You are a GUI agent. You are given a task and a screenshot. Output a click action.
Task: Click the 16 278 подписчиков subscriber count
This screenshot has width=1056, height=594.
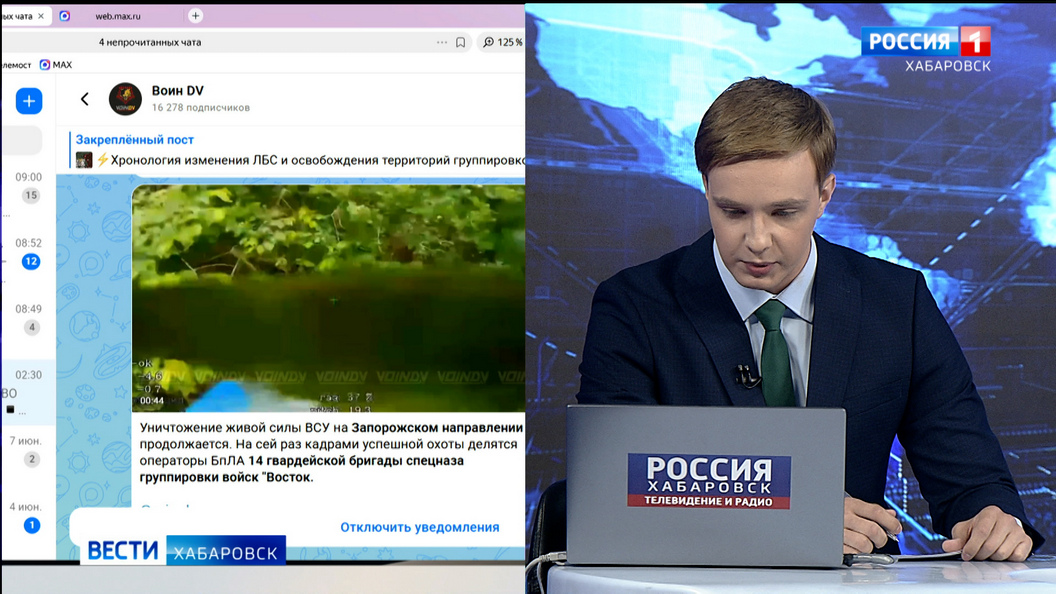[201, 108]
